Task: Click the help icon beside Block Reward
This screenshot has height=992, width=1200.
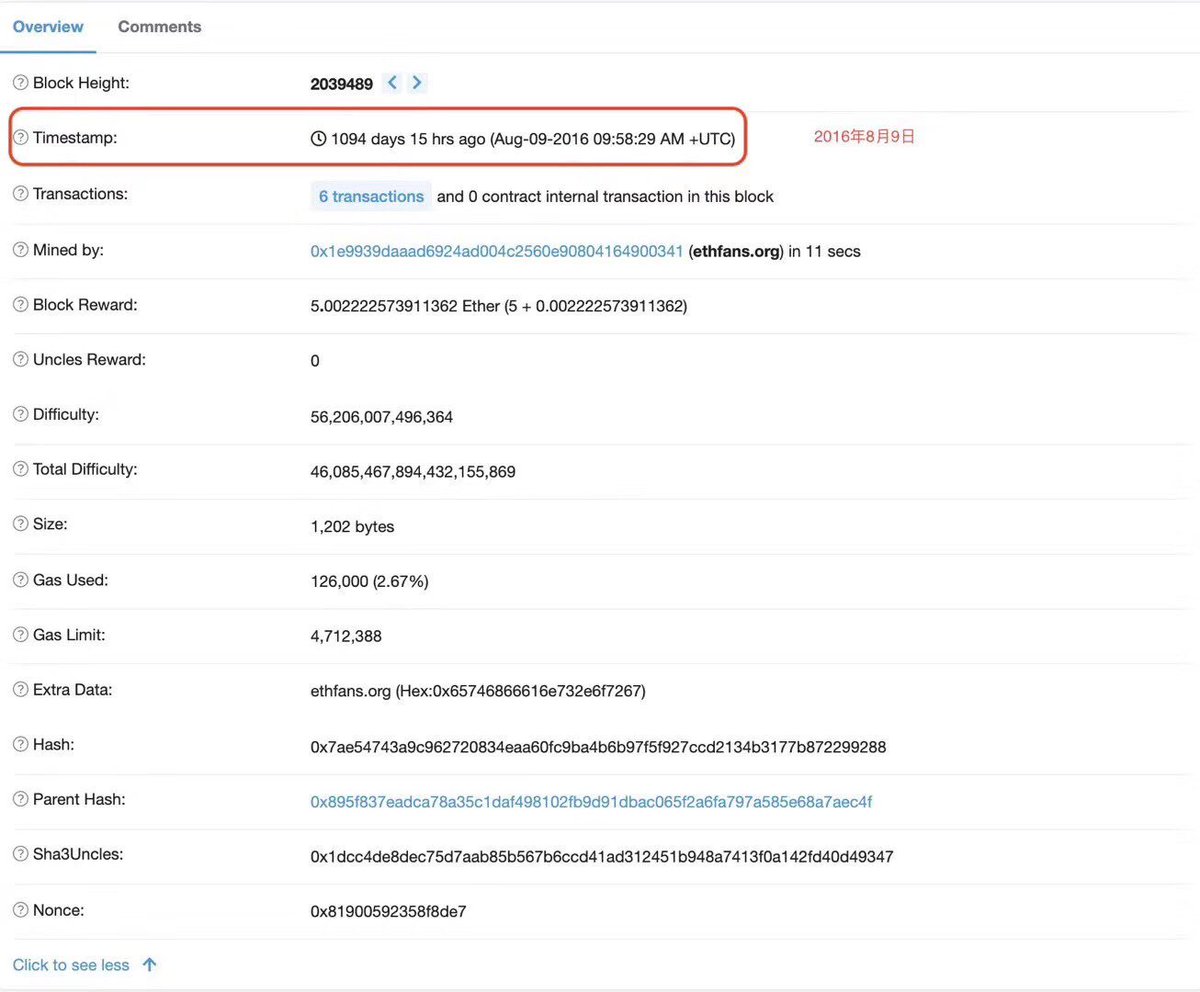Action: pyautogui.click(x=20, y=304)
